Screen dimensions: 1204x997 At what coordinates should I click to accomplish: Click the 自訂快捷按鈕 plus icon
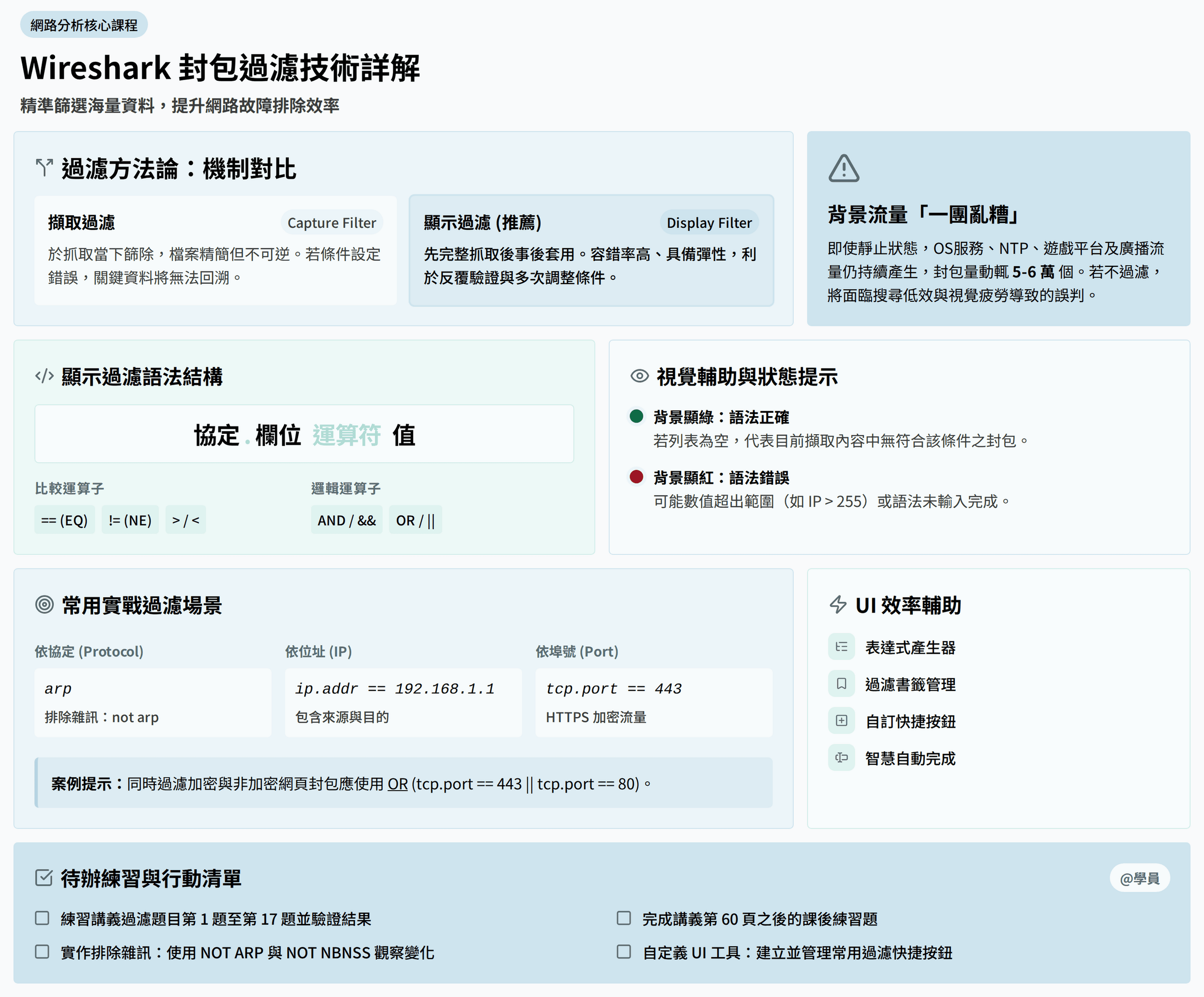pos(841,720)
